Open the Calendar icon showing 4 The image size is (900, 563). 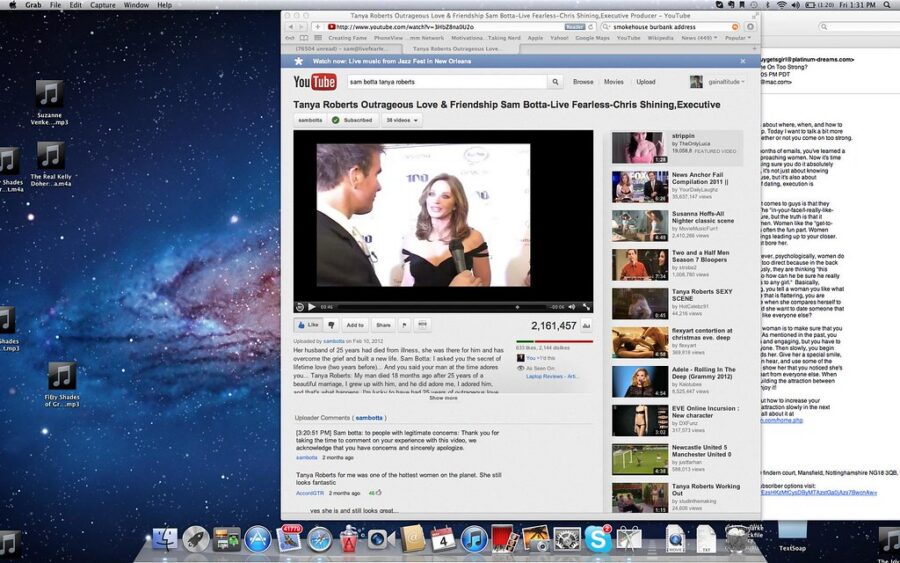444,539
